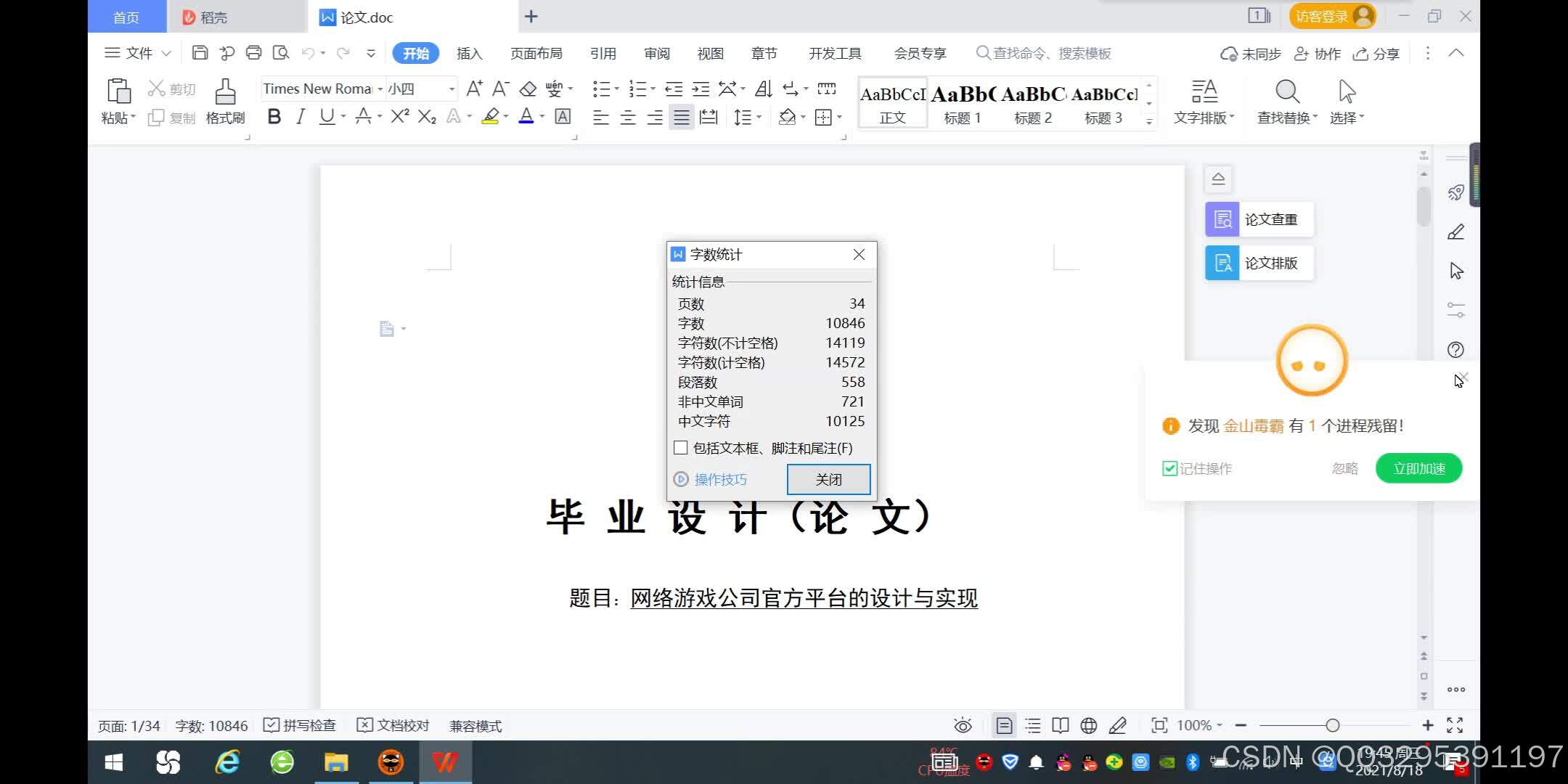Open WPS app in Windows taskbar

444,762
